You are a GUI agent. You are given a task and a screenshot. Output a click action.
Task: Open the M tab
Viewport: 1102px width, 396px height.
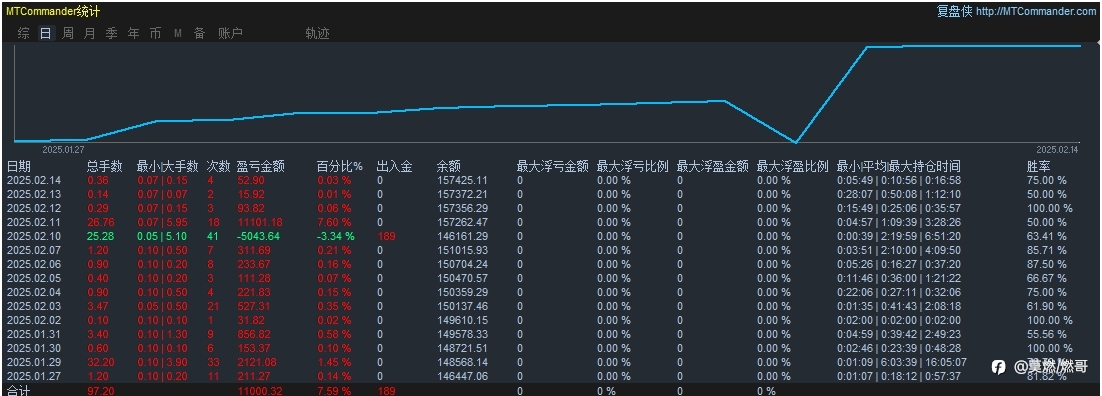[x=178, y=33]
